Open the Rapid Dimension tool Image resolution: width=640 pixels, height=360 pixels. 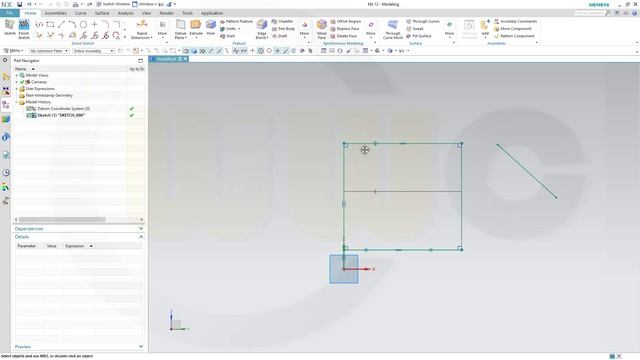(x=142, y=29)
